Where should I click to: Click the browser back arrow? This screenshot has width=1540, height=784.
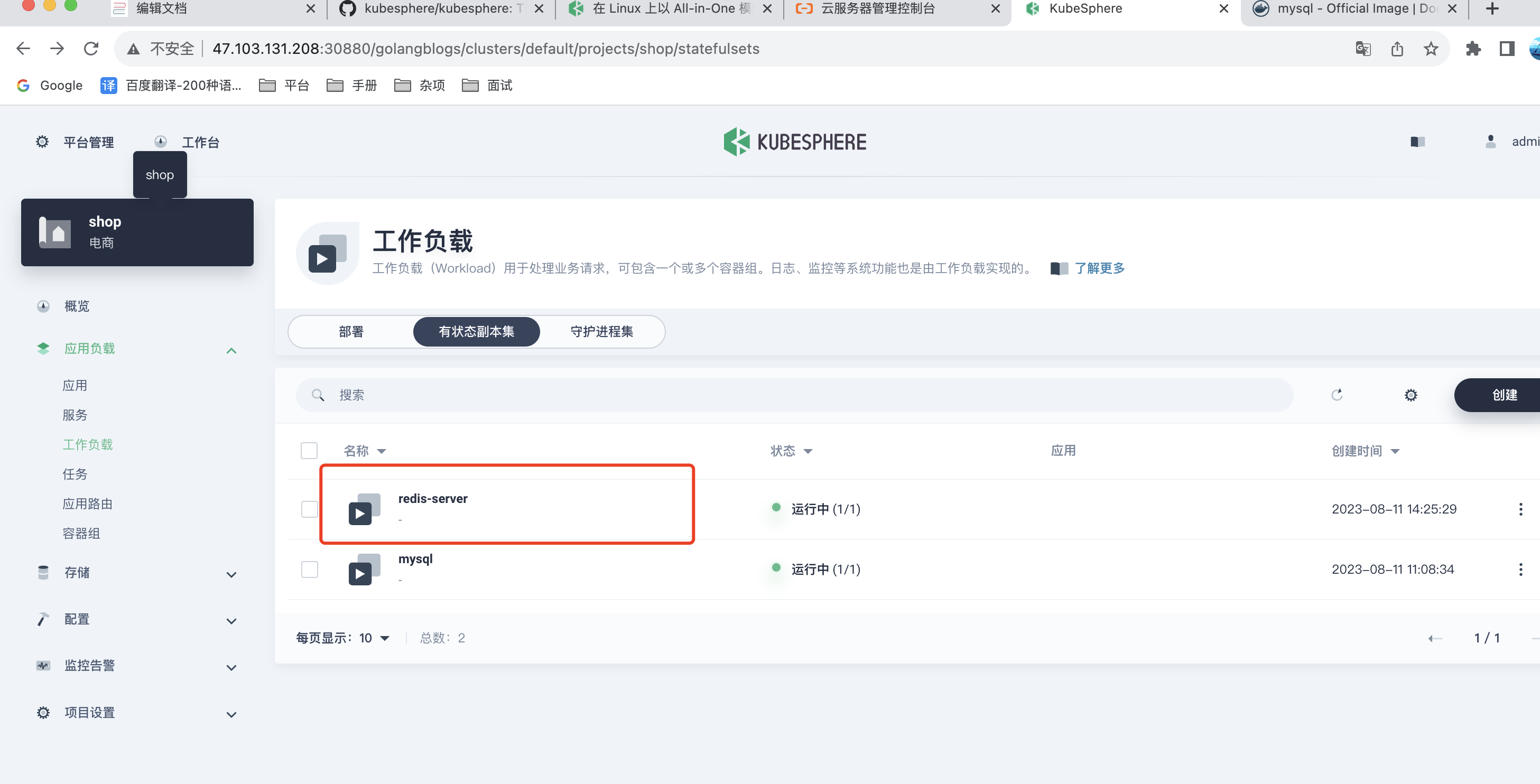click(23, 49)
